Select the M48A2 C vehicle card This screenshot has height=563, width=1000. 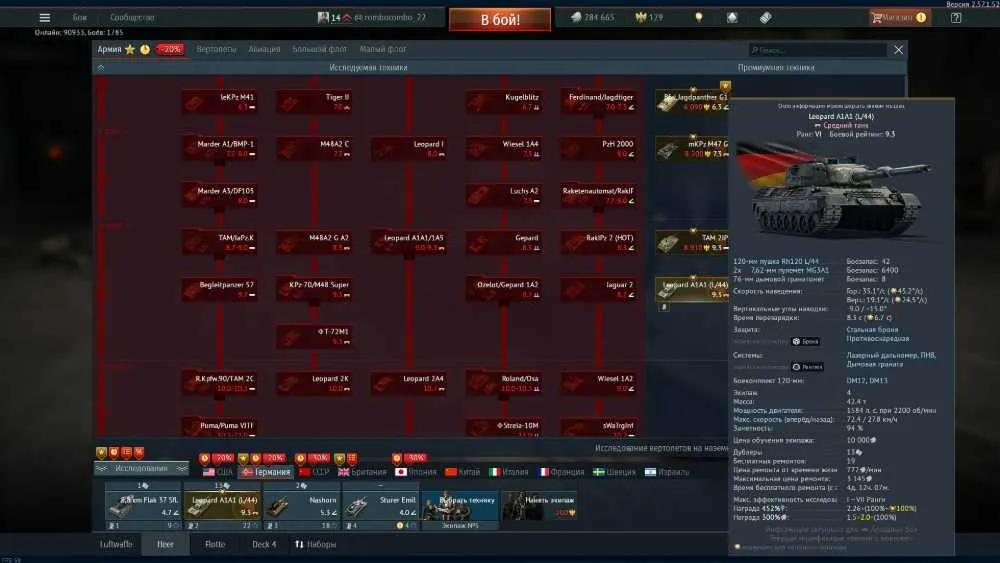click(314, 149)
